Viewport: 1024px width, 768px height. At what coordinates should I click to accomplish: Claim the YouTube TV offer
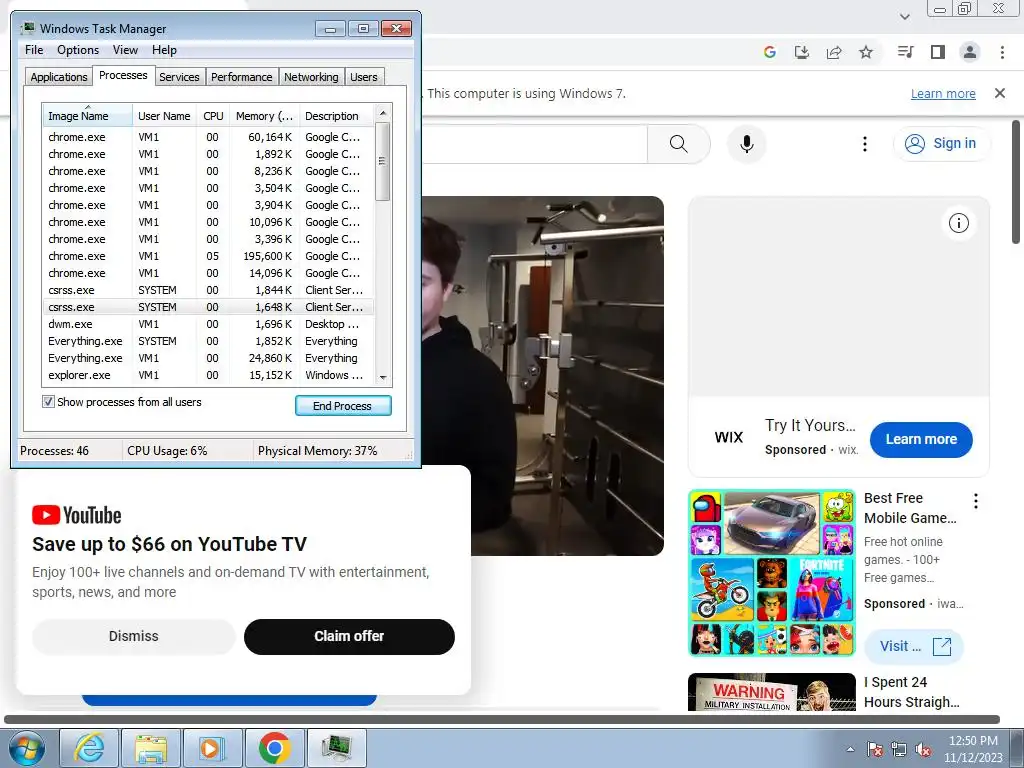tap(349, 637)
